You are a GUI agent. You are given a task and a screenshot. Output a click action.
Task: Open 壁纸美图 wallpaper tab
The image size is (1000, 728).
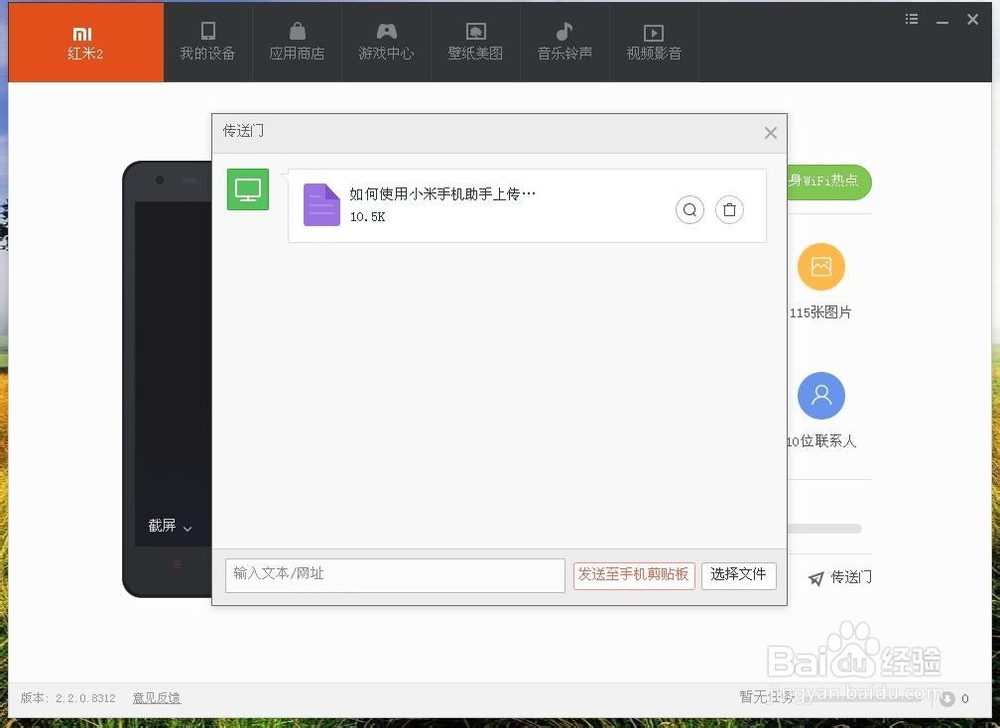(x=476, y=42)
